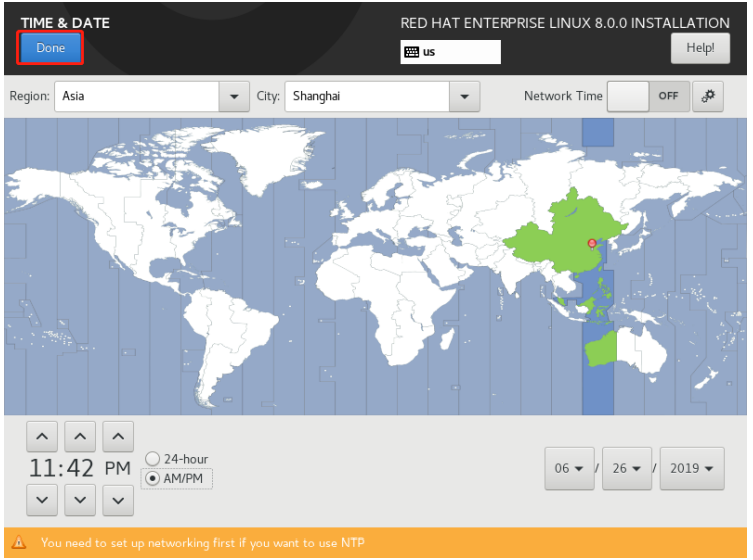Screen dimensions: 753x560
Task: Click the Done button
Action: tap(50, 48)
